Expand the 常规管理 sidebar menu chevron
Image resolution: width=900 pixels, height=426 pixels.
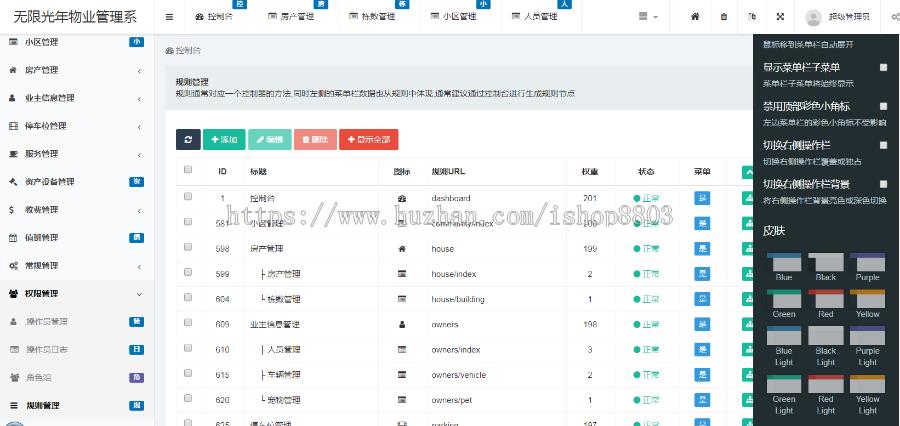(x=139, y=267)
